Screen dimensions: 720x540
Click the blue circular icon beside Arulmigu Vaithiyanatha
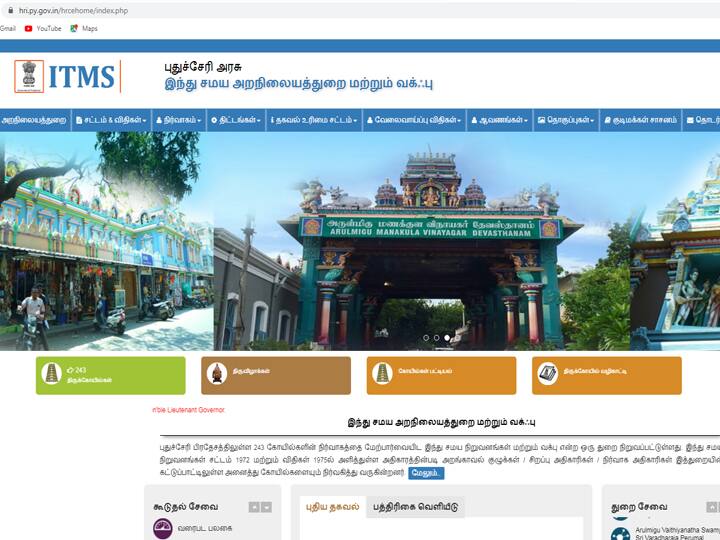click(x=620, y=534)
